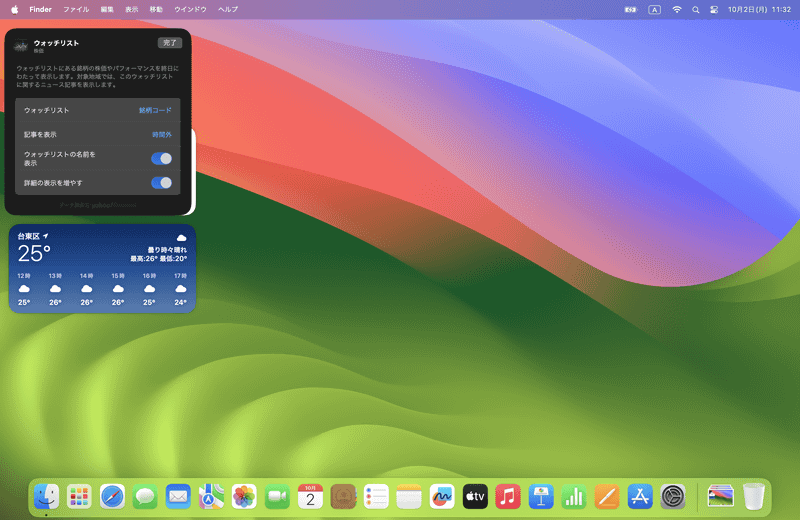800x520 pixels.
Task: Click the 25° current temperature
Action: [34, 254]
